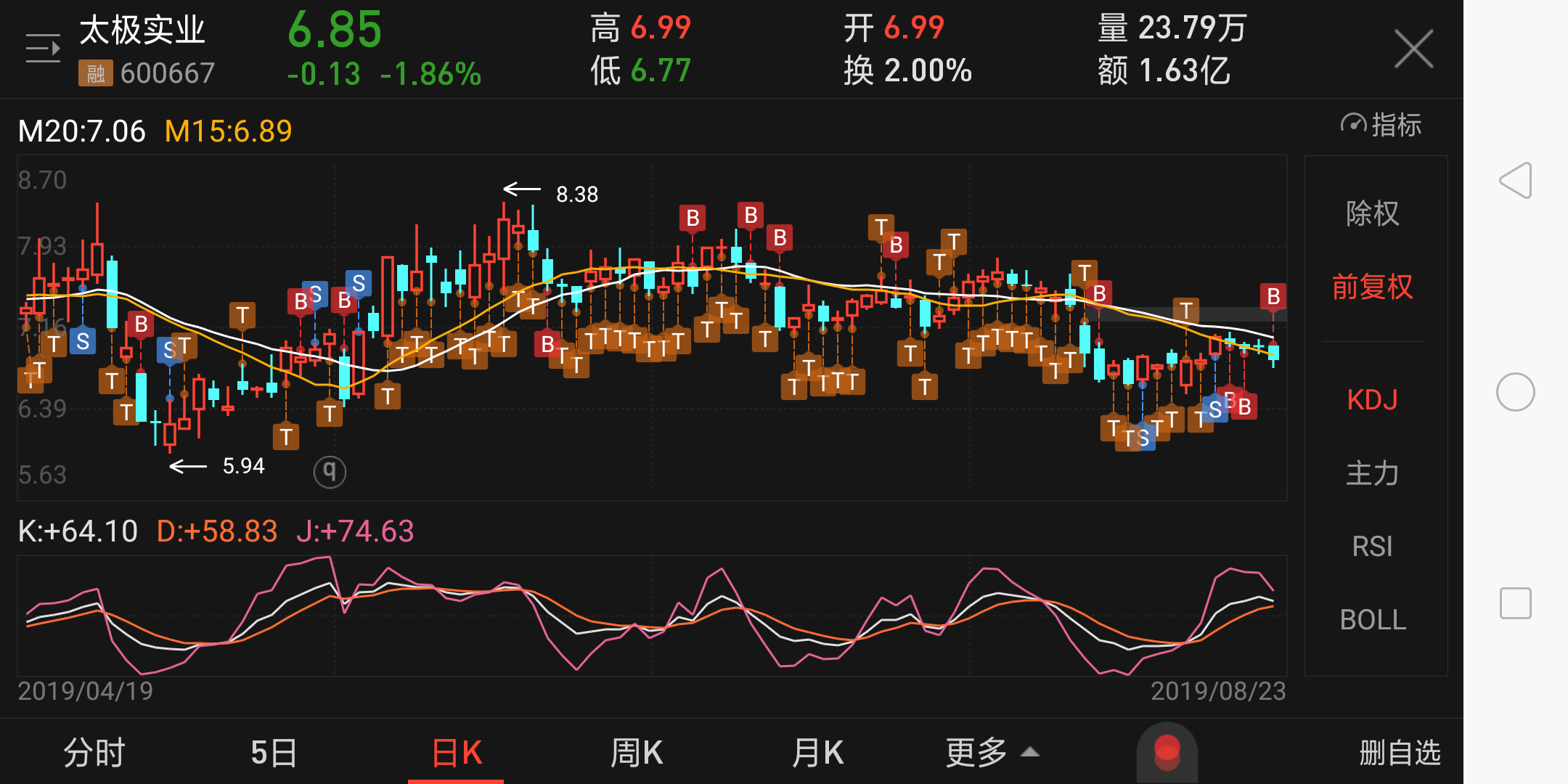Tap the M20:7.06 moving average label

click(x=82, y=131)
